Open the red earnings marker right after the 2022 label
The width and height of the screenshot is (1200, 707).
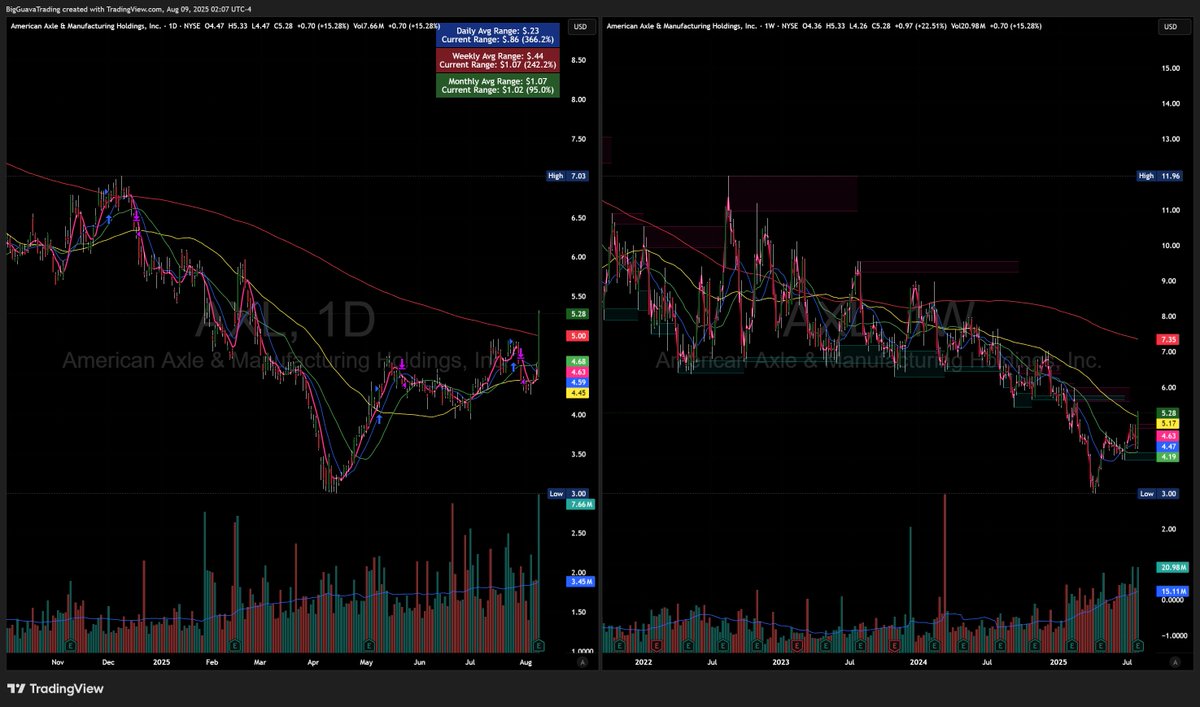pyautogui.click(x=657, y=644)
